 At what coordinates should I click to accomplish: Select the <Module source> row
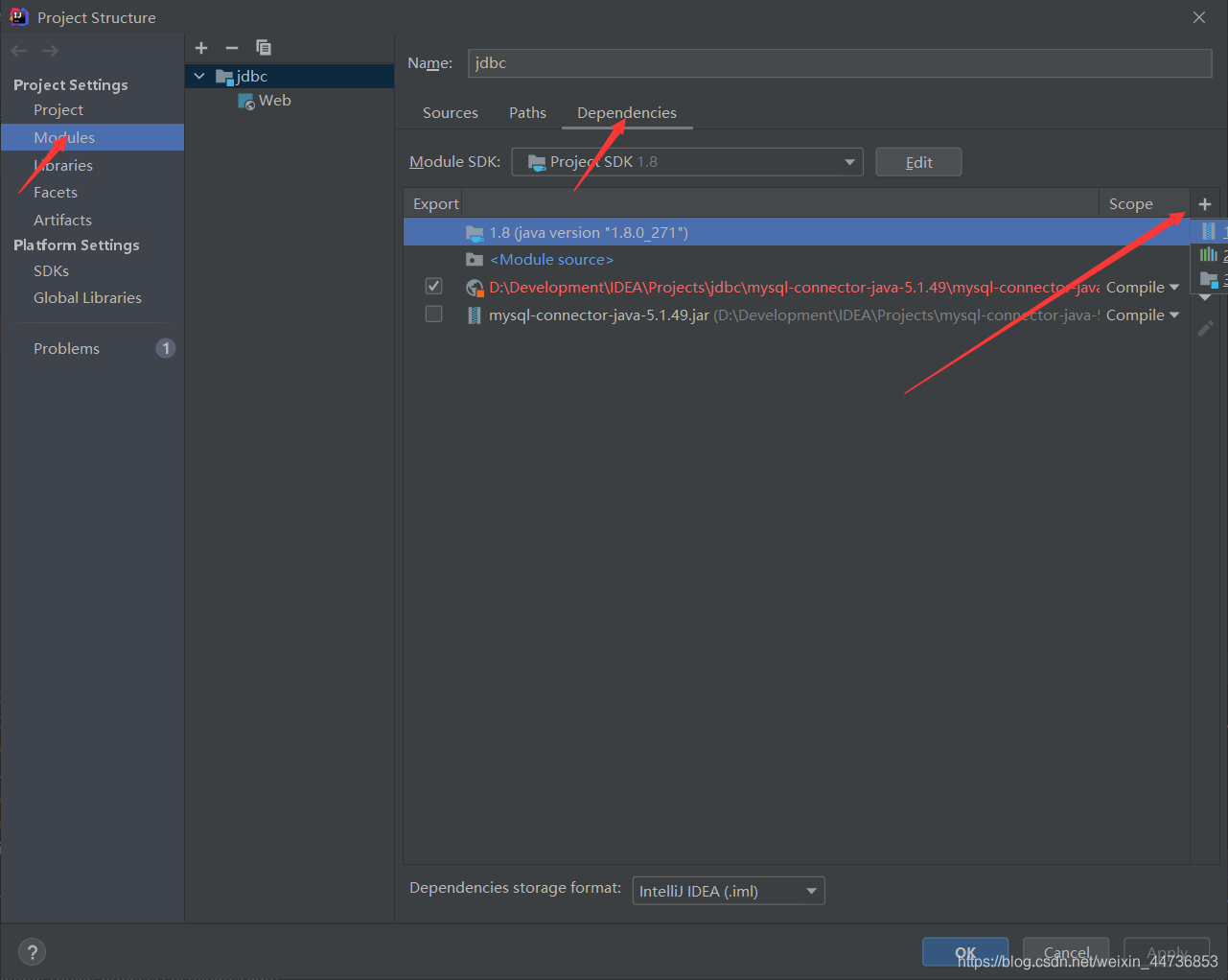pyautogui.click(x=797, y=260)
